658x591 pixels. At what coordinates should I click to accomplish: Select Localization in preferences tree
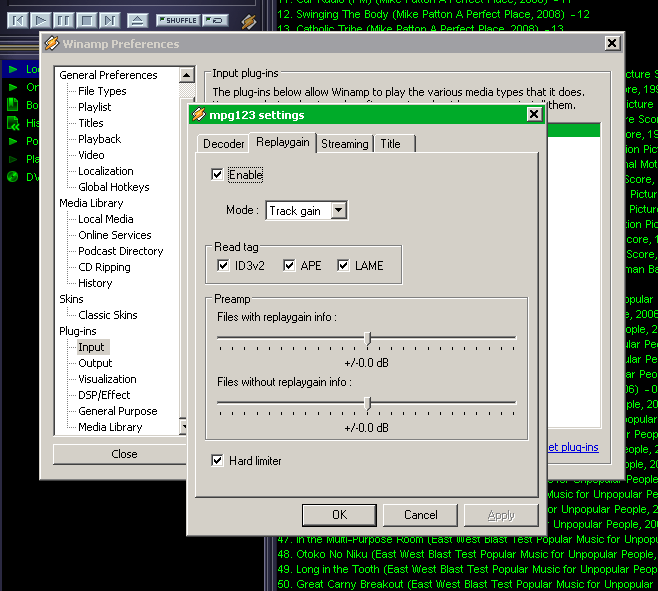tap(106, 171)
